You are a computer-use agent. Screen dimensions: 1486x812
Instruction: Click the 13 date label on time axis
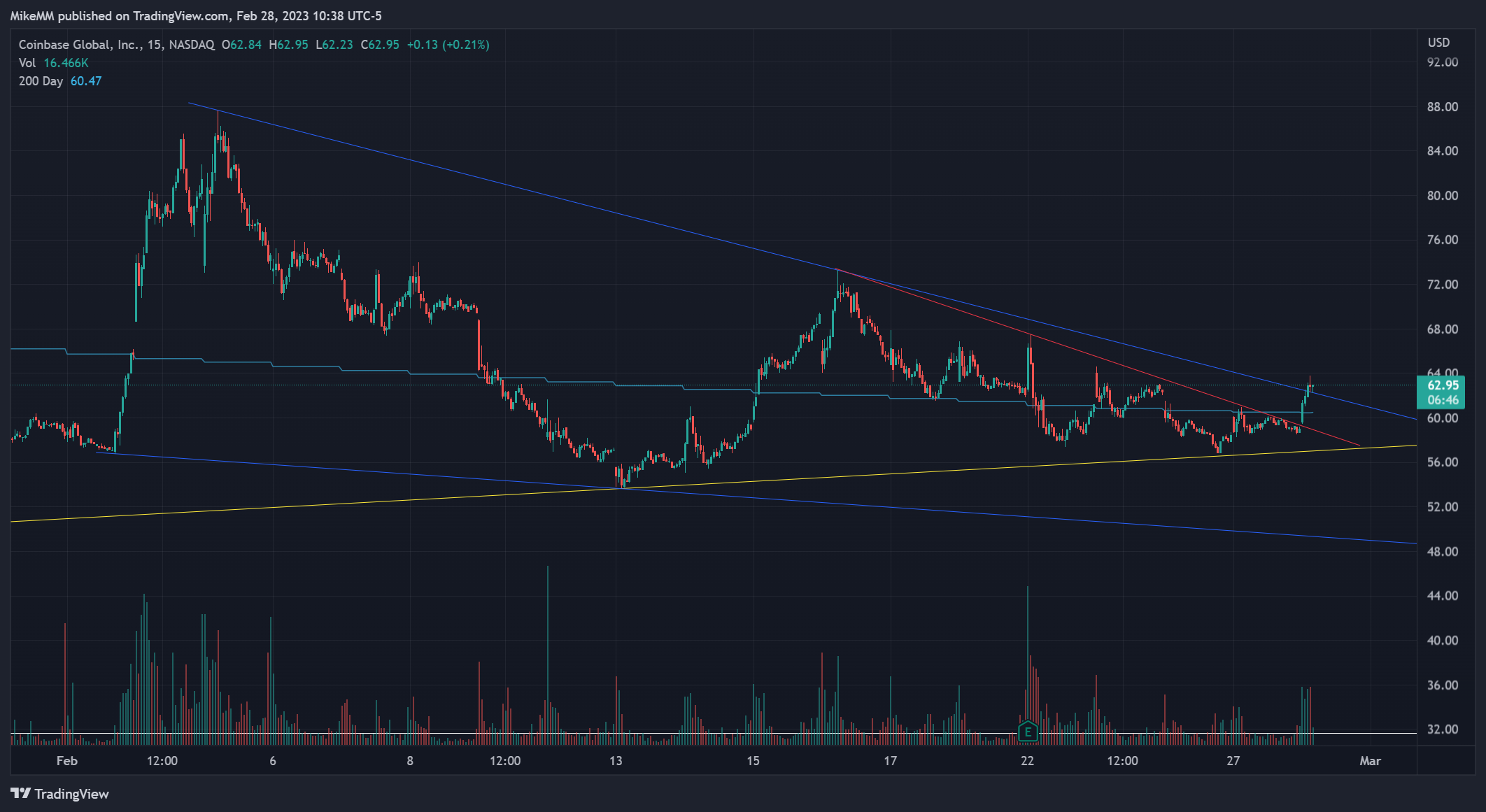[616, 761]
